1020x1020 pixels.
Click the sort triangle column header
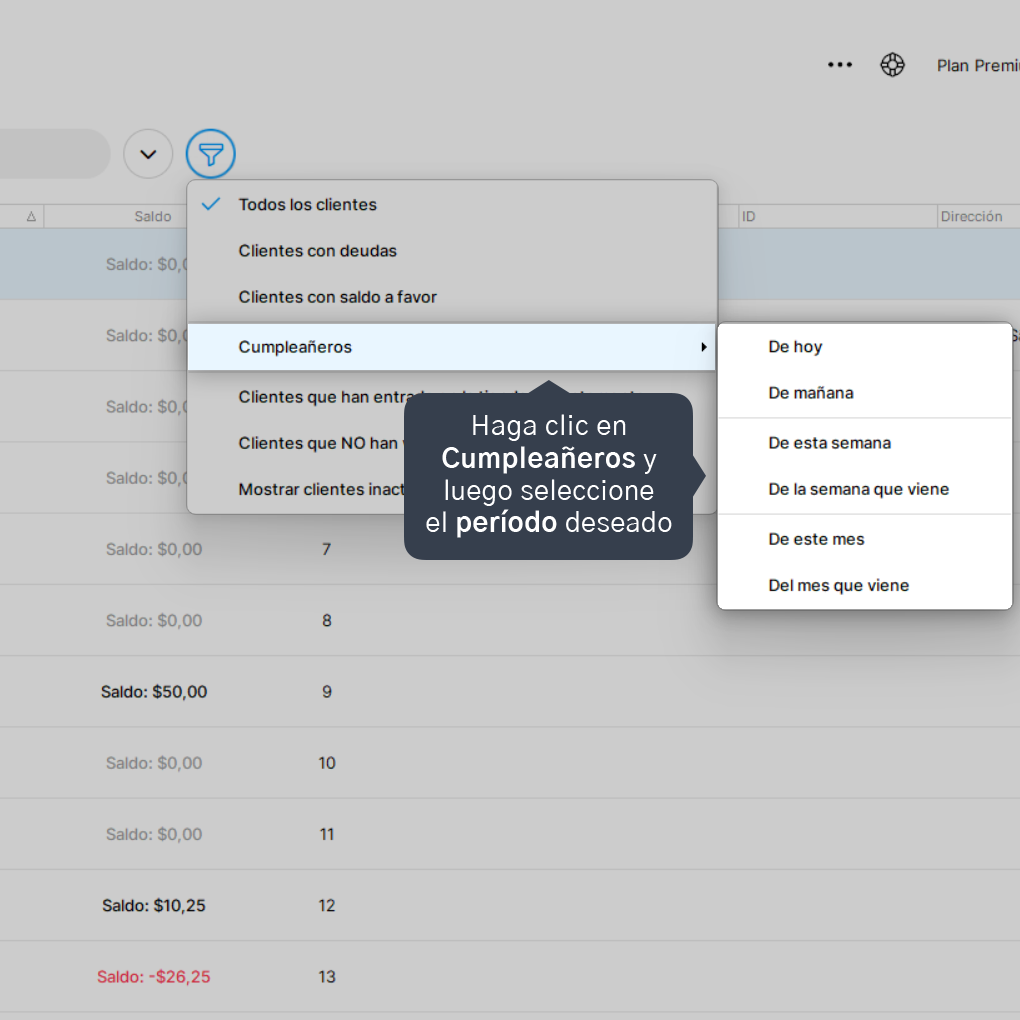(31, 217)
